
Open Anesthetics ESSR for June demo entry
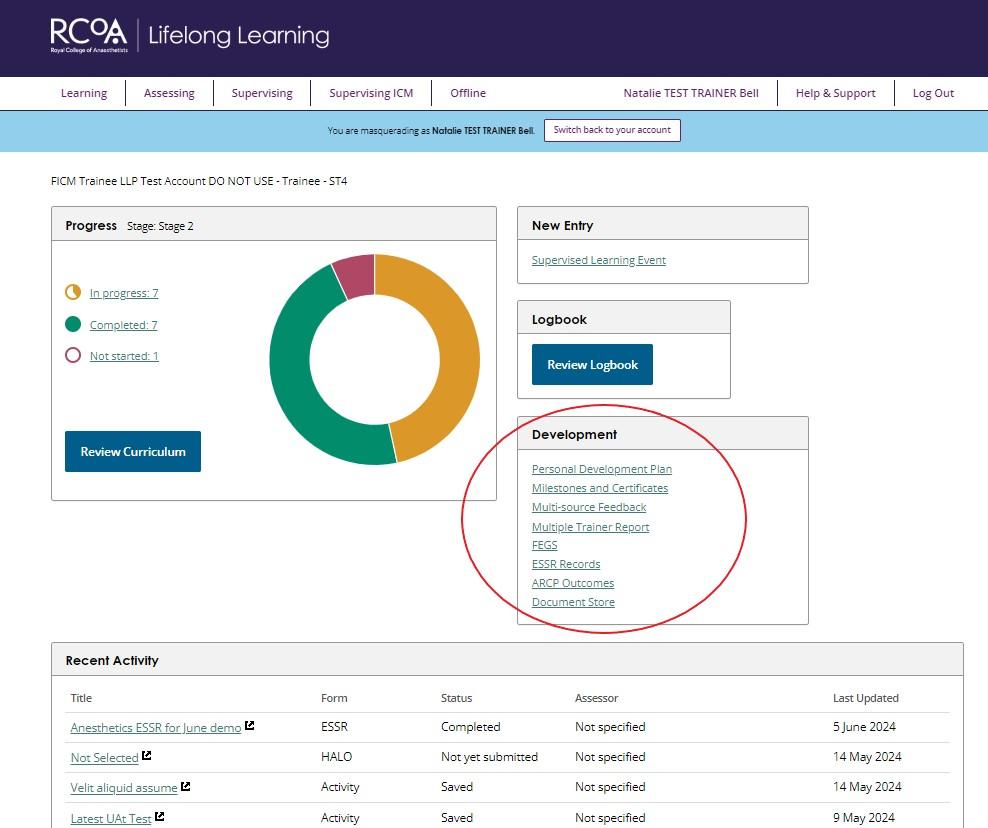coord(156,728)
